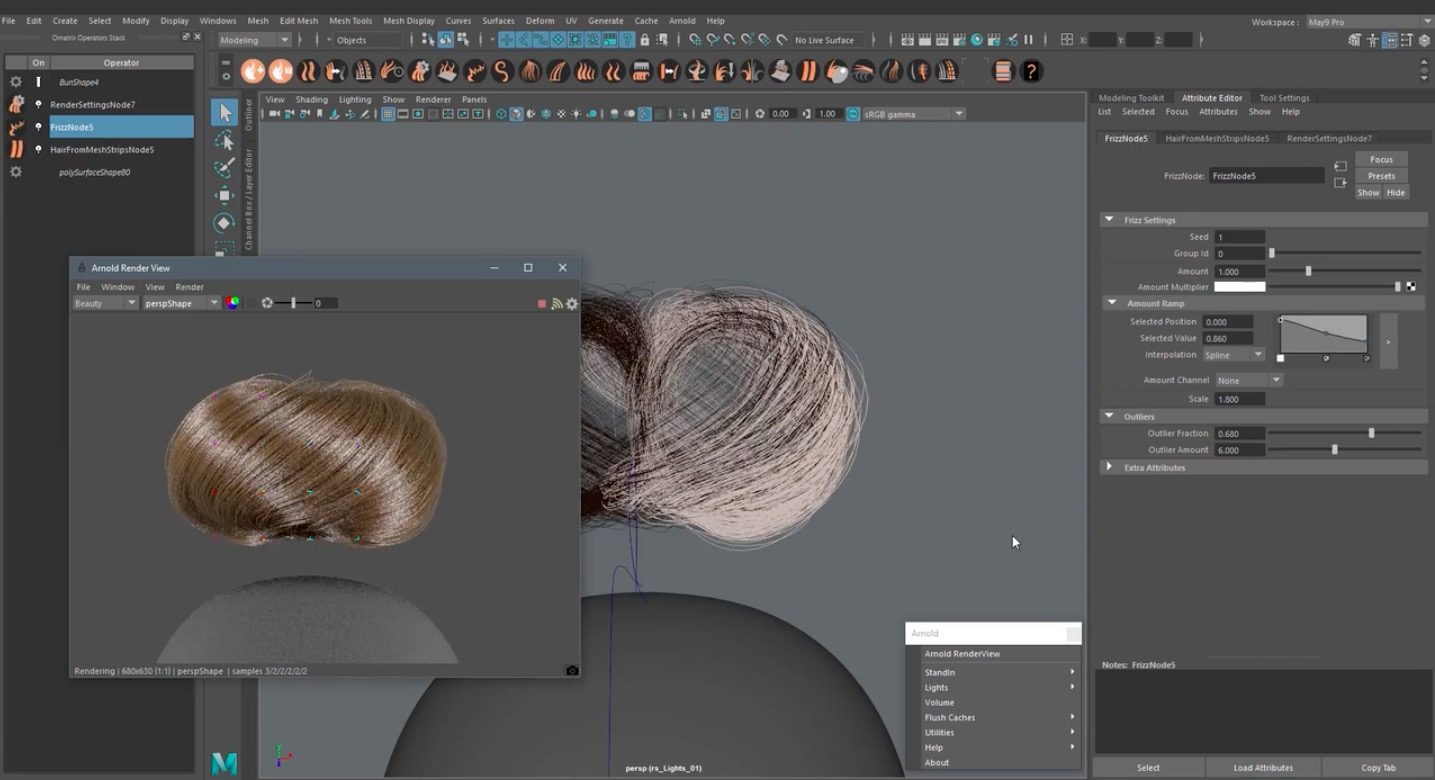Choose the Paint selection tool
The height and width of the screenshot is (780, 1435).
pos(224,168)
